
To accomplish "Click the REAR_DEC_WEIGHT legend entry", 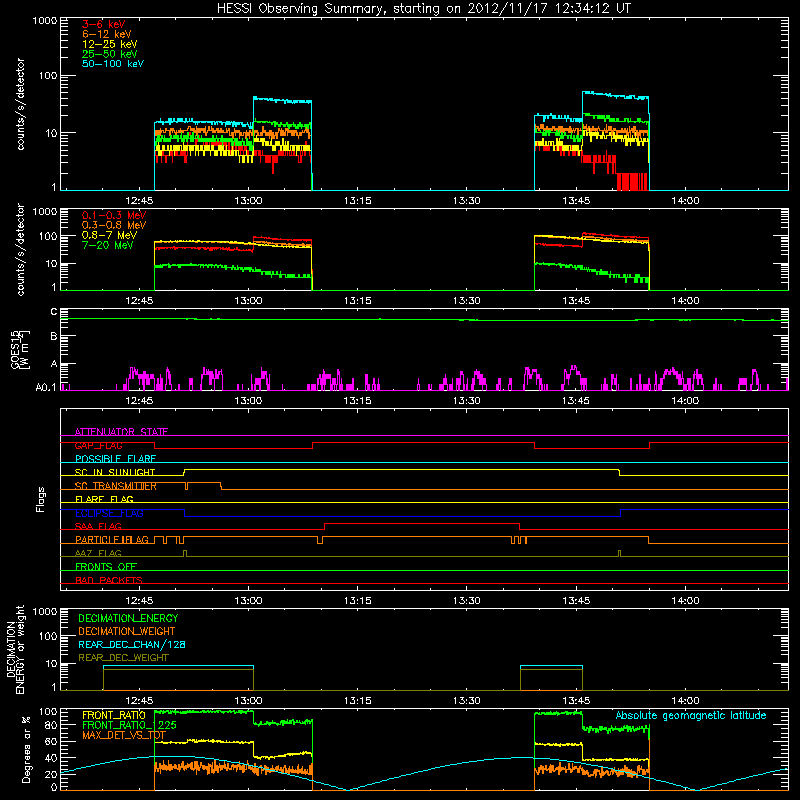I will (x=123, y=658).
